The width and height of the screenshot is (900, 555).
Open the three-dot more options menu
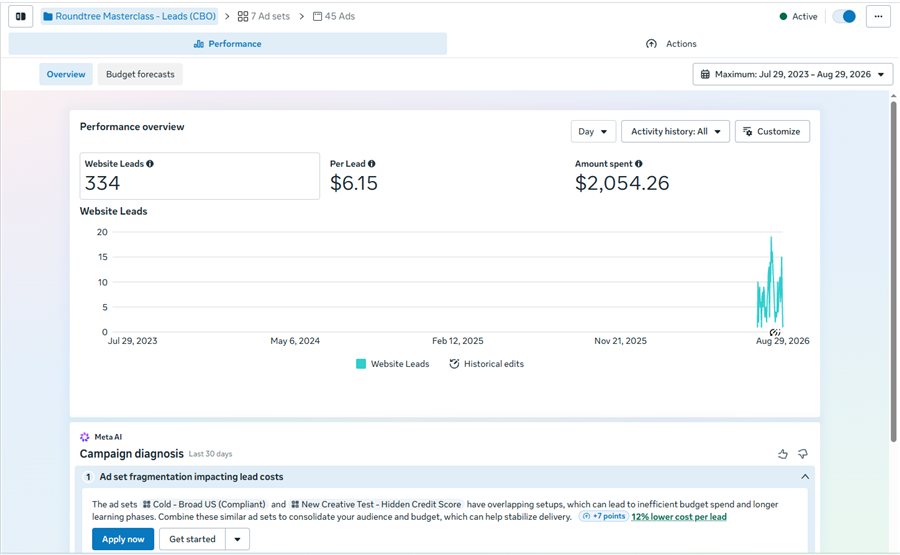[x=878, y=16]
